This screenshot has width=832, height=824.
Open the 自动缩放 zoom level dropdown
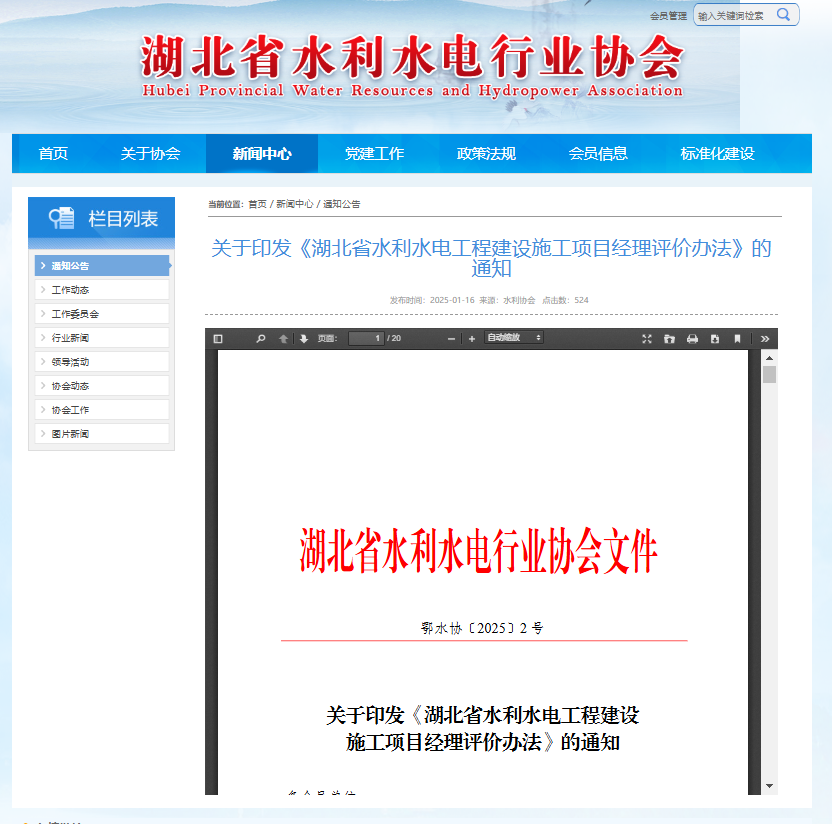pyautogui.click(x=515, y=338)
